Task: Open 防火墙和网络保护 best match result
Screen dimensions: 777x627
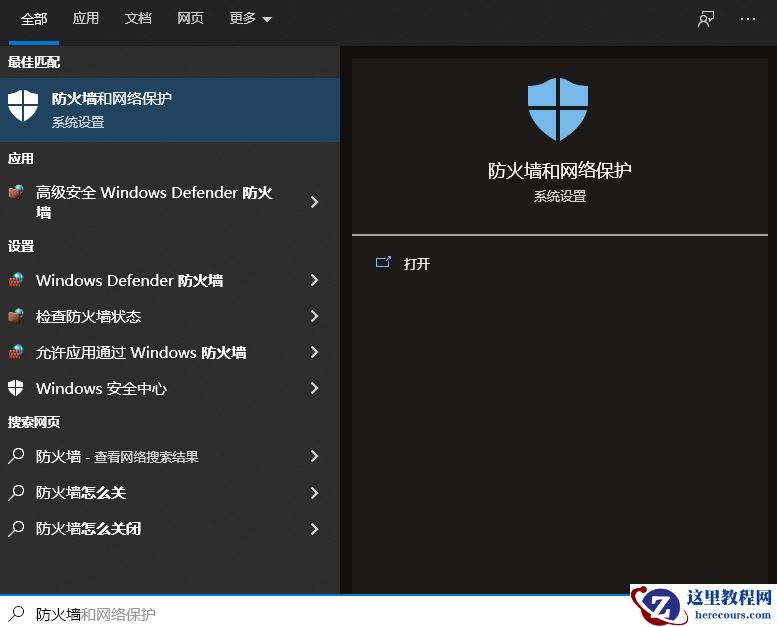Action: coord(170,110)
